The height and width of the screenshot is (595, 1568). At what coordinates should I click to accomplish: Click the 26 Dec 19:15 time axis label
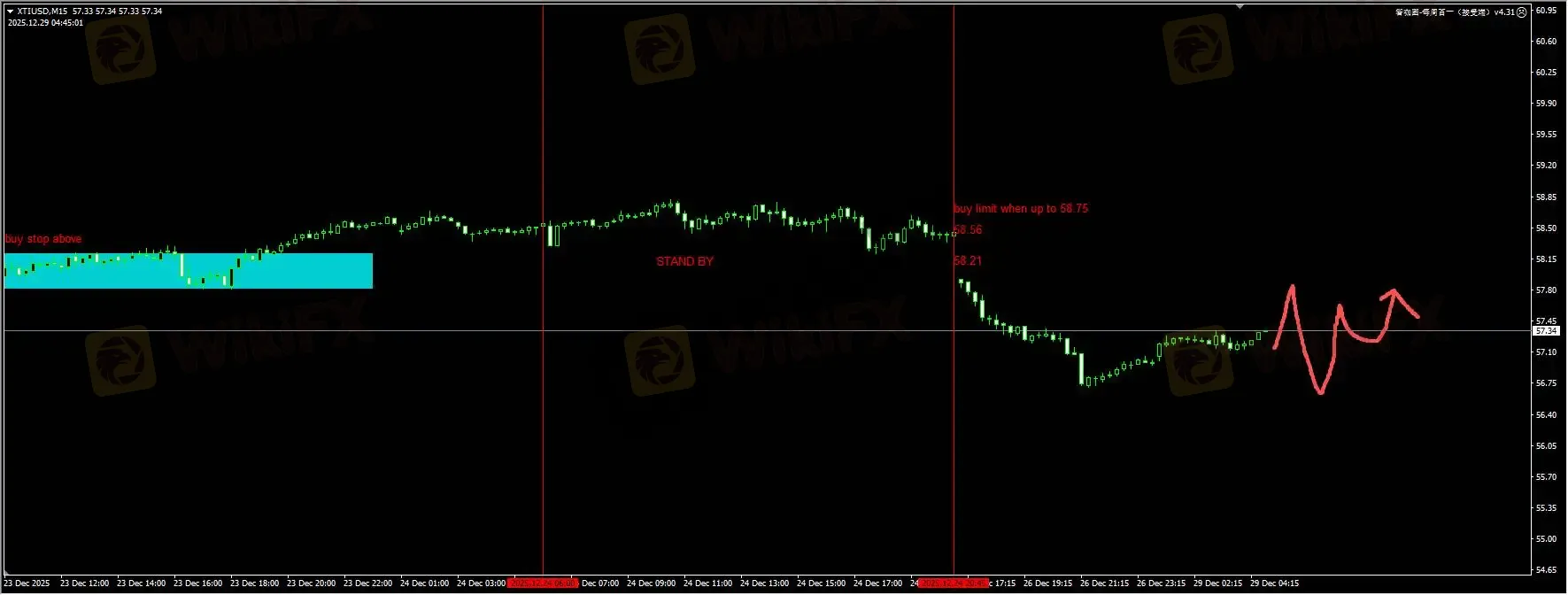pos(1047,583)
